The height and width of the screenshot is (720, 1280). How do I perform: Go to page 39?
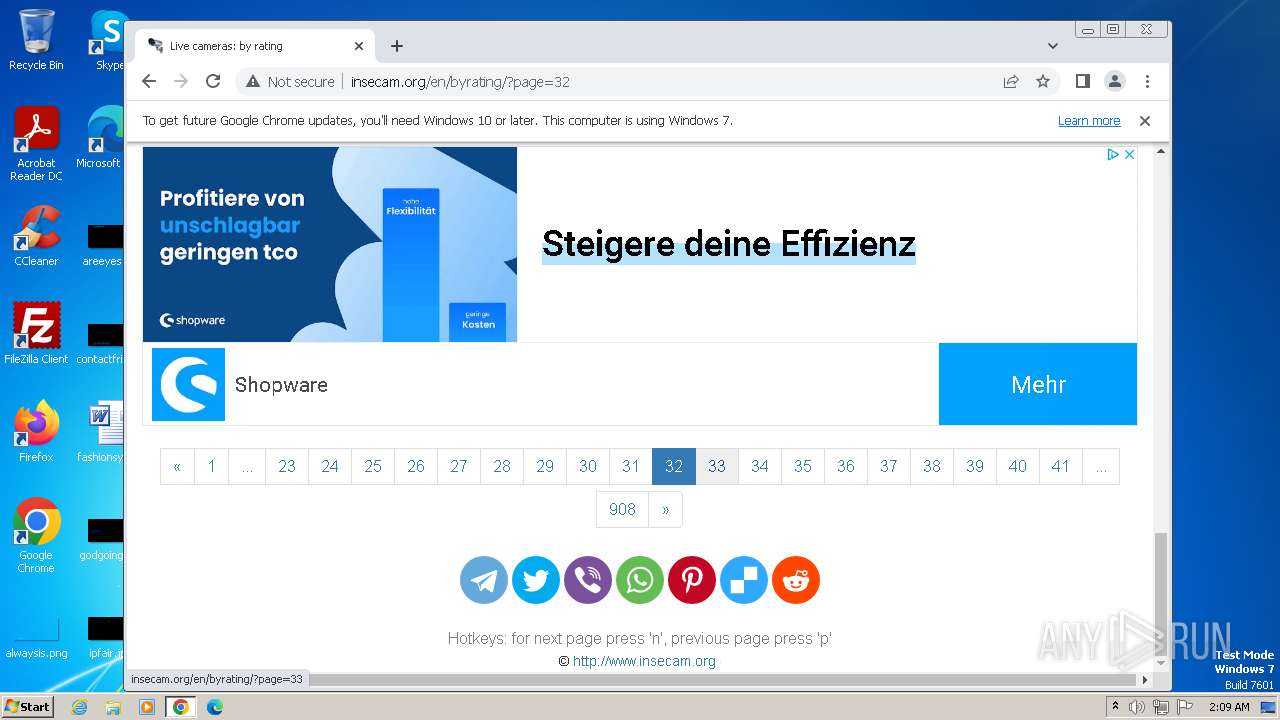pos(975,466)
